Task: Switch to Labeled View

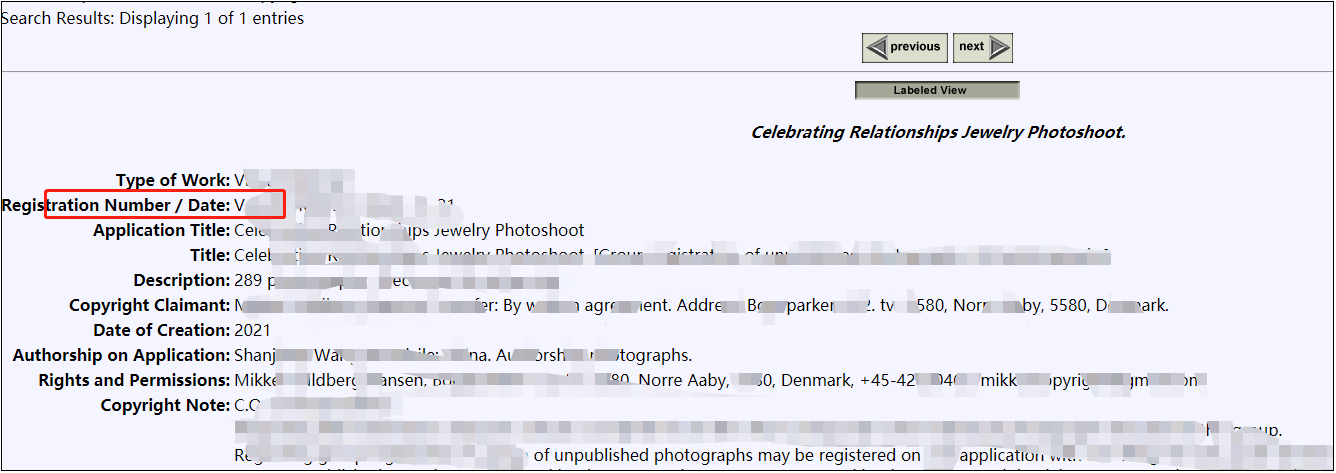Action: click(x=937, y=90)
